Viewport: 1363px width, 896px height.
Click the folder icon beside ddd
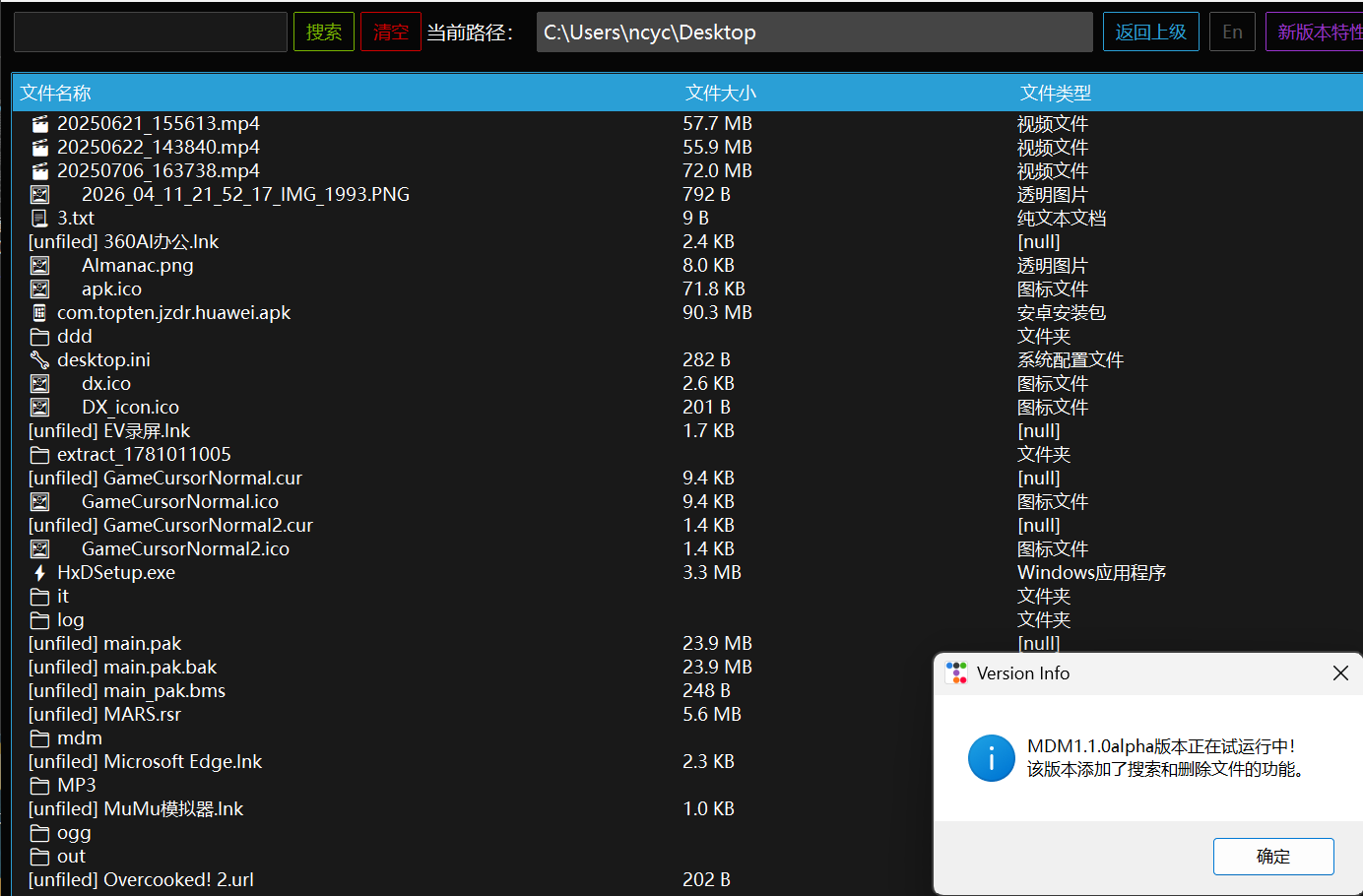pos(39,337)
